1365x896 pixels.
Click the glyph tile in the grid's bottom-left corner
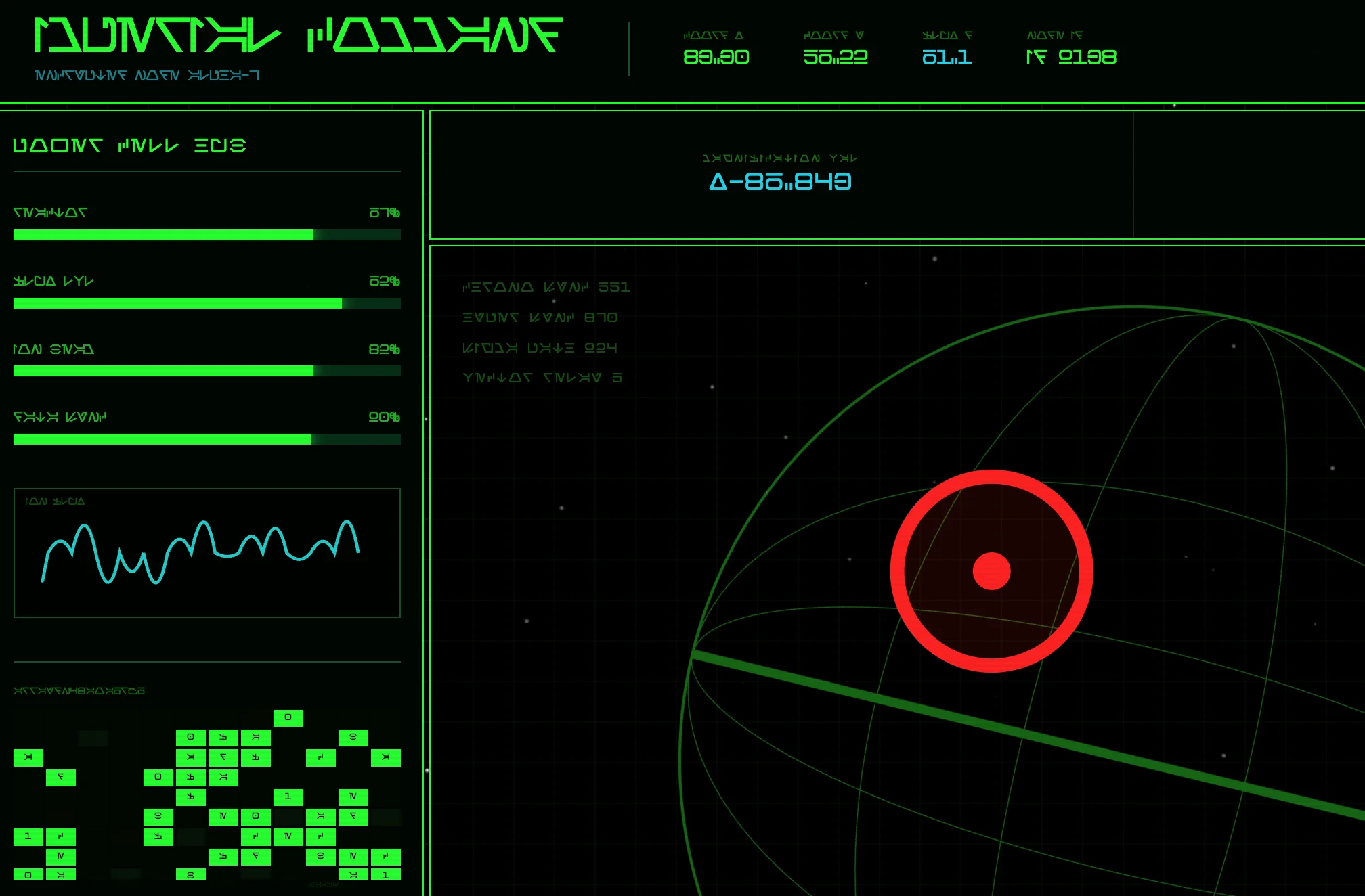pos(28,874)
